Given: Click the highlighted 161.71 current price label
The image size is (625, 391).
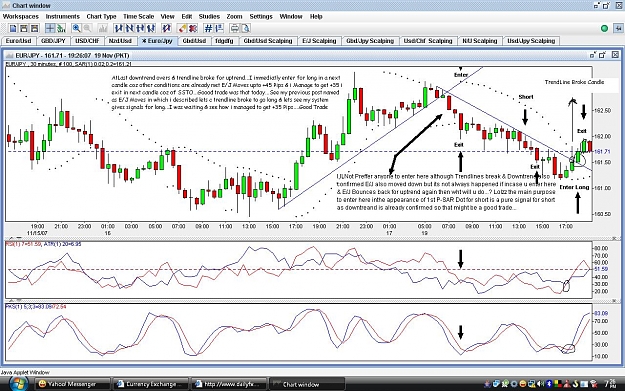Looking at the screenshot, I should tap(602, 151).
